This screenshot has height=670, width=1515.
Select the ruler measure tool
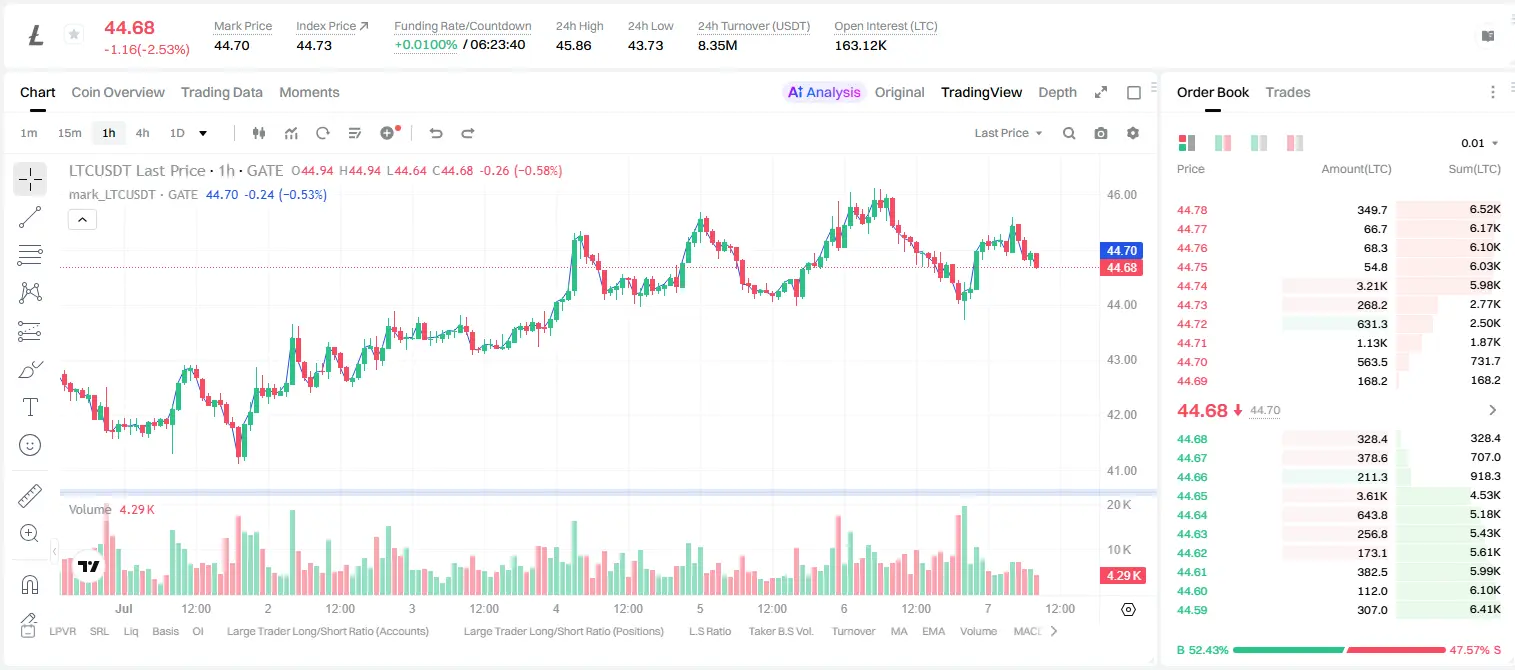point(30,495)
